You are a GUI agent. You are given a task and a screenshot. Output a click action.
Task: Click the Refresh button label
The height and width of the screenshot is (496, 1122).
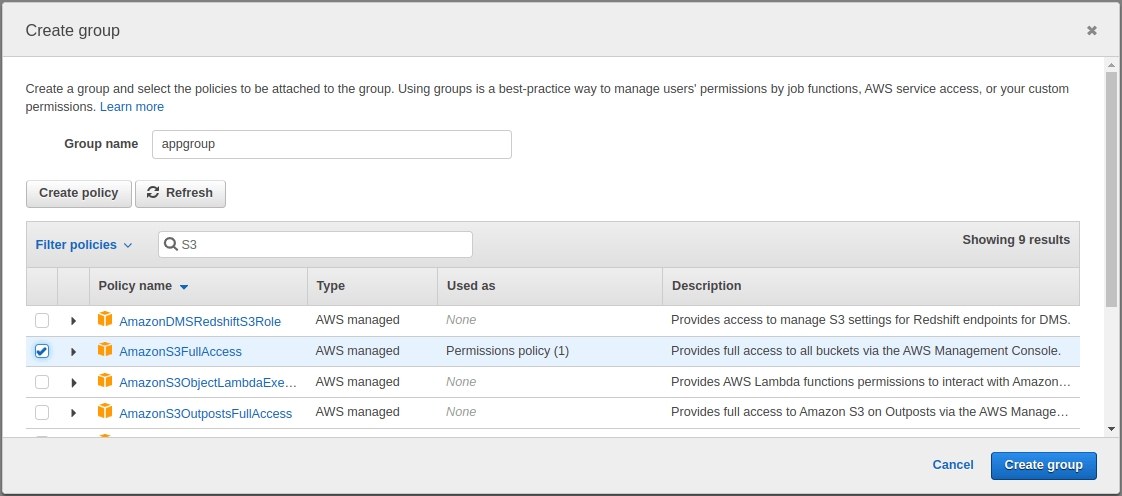189,193
